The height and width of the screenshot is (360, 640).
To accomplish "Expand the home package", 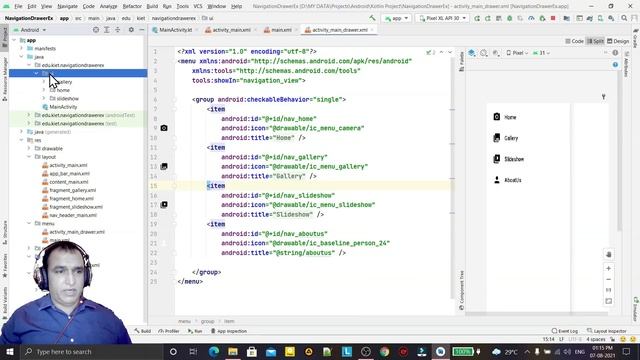I will [x=44, y=90].
